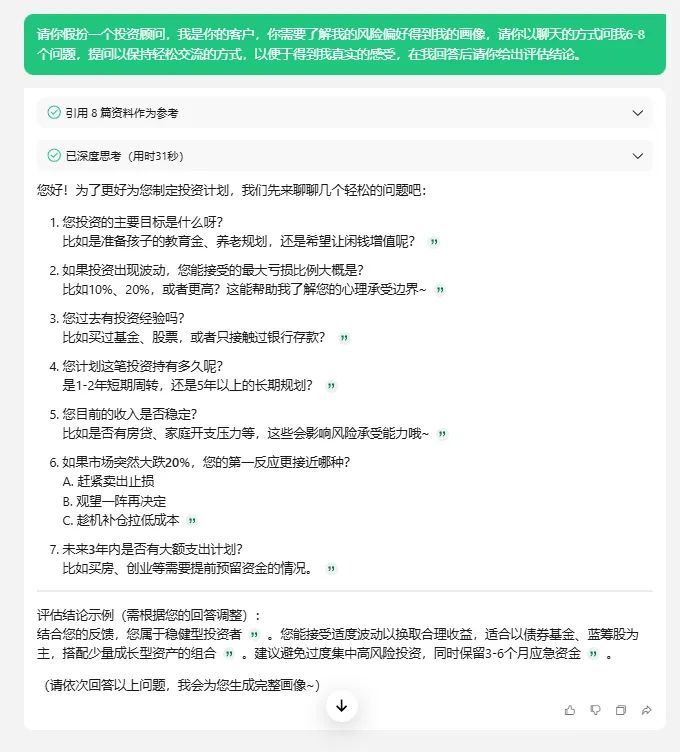The image size is (680, 752).
Task: Open citation mark after question 1
Action: point(434,242)
